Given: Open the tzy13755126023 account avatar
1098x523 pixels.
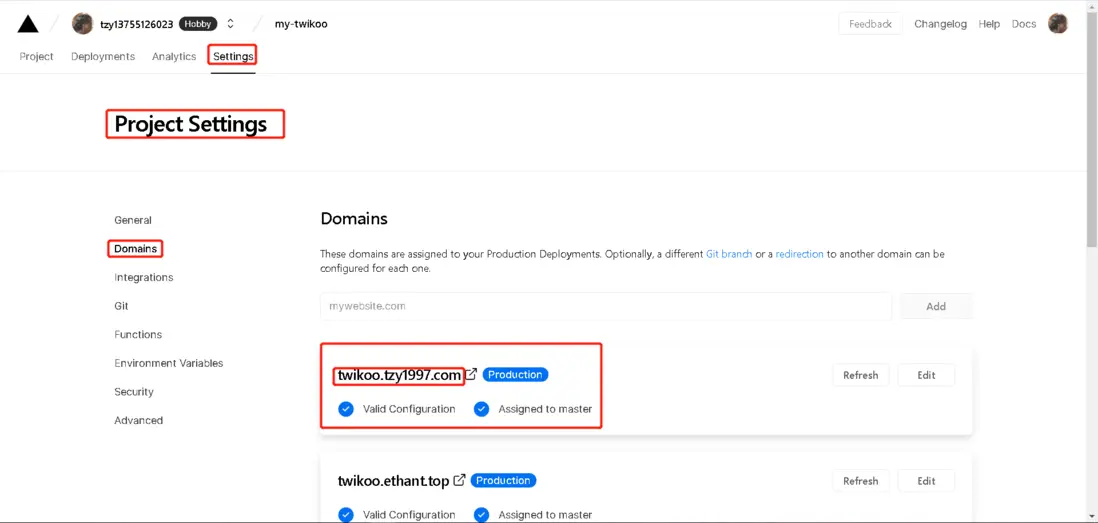Looking at the screenshot, I should [x=83, y=24].
